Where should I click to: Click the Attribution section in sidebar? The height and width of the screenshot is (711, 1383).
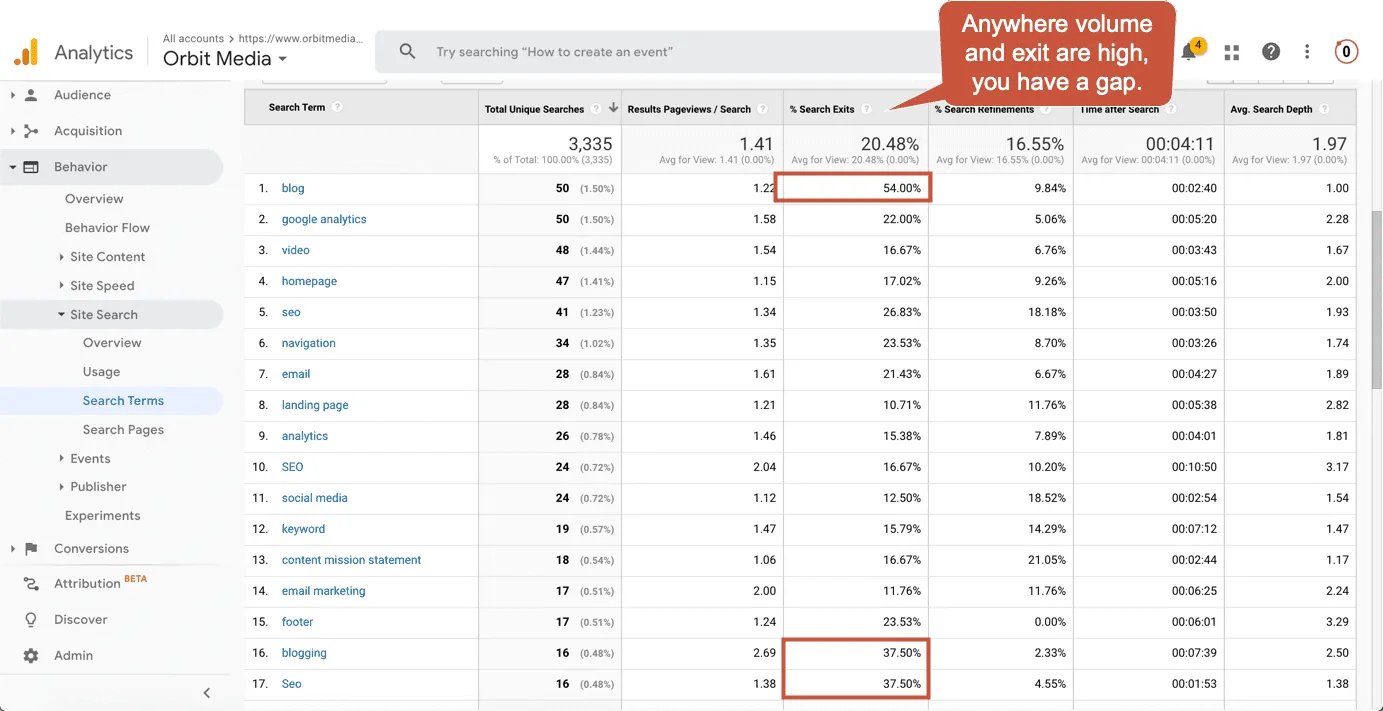[88, 584]
